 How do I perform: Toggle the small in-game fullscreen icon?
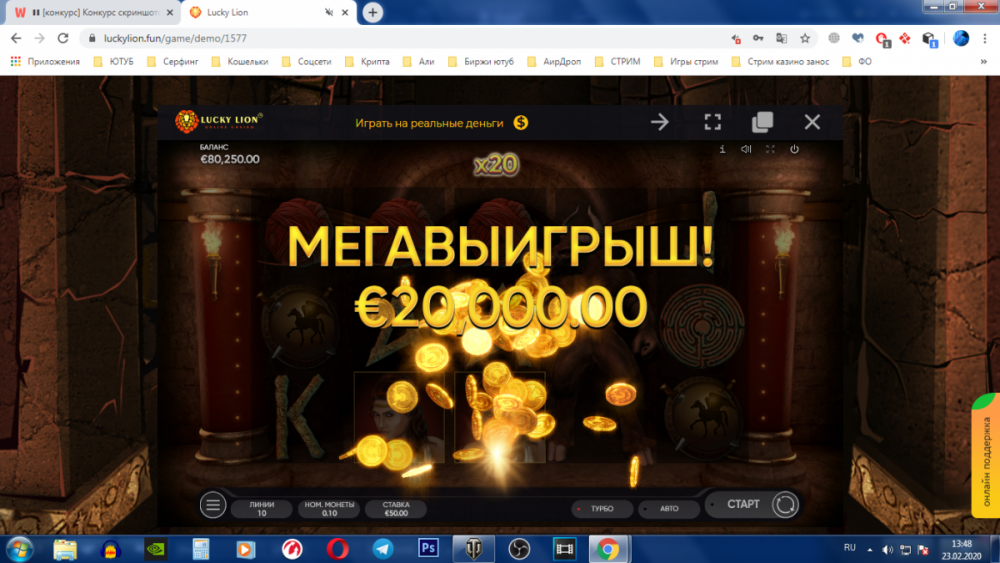[770, 149]
